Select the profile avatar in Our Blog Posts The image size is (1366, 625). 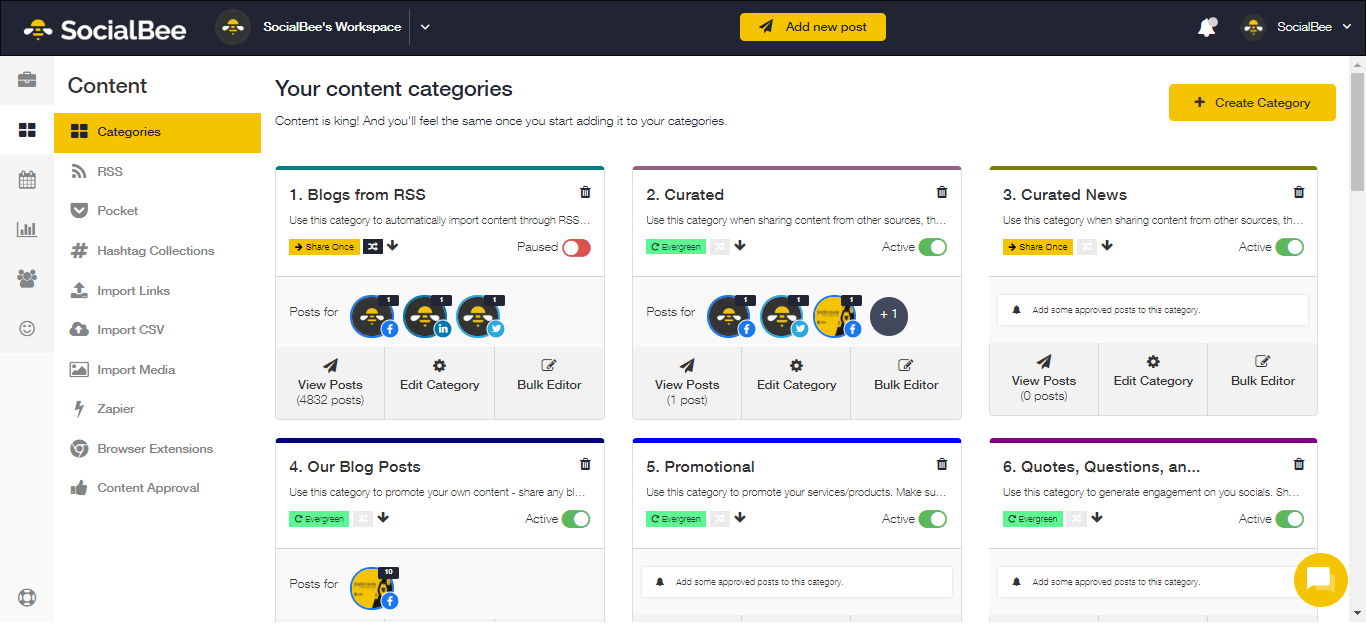coord(372,587)
